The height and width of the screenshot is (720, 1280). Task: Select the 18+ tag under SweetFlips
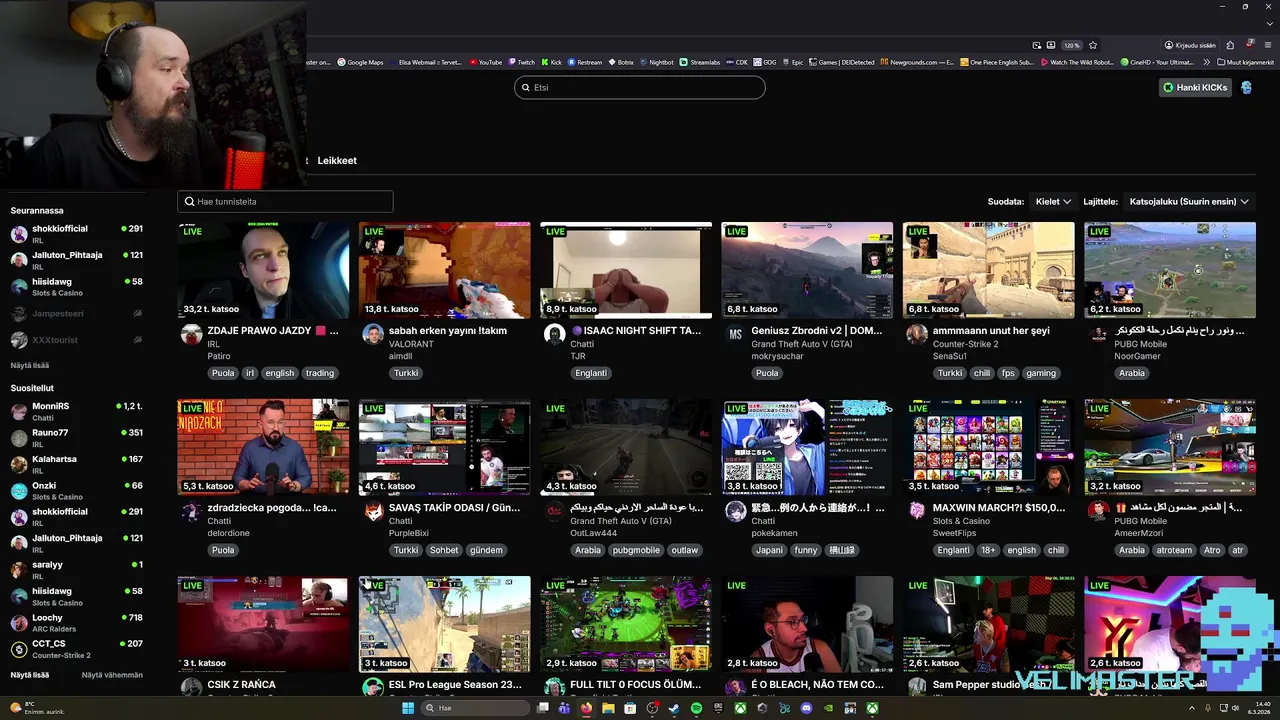coord(988,550)
